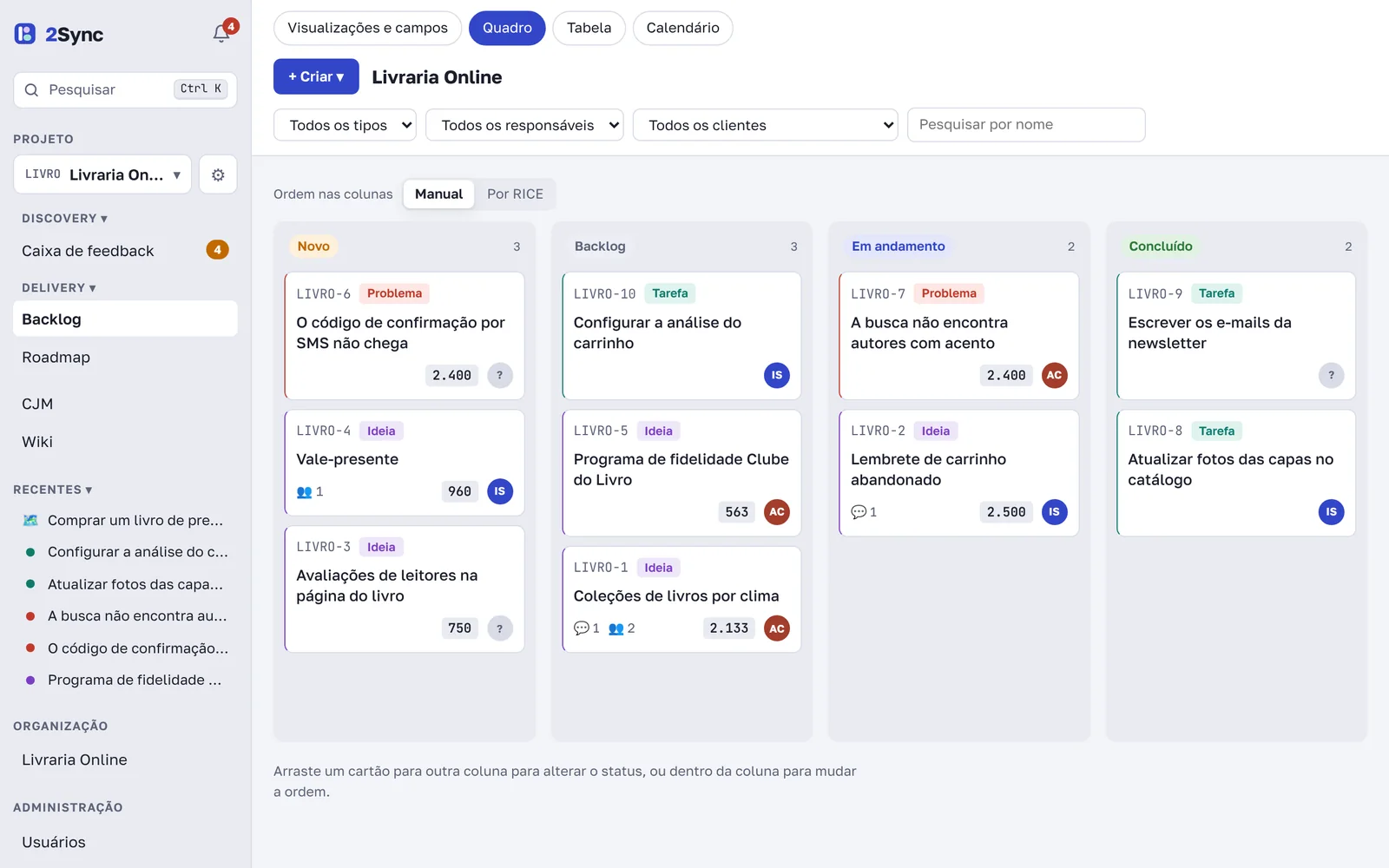Viewport: 1389px width, 868px height.
Task: Click the comments icon on Lembrete de carrinho card
Action: 859,512
